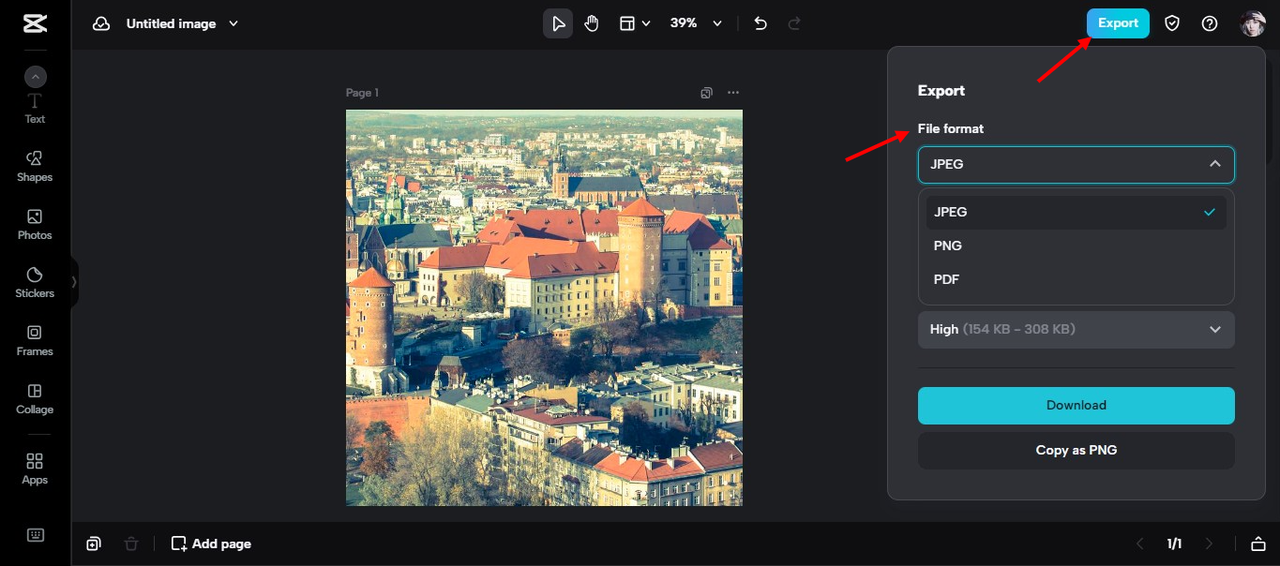Image resolution: width=1280 pixels, height=566 pixels.
Task: Expand the pages panel icon
Action: [x=1258, y=544]
